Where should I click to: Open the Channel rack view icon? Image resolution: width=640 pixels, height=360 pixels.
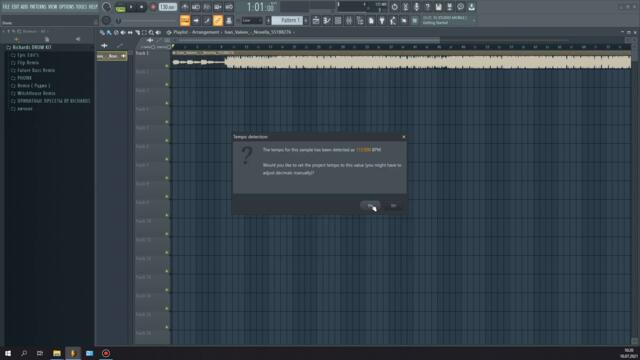pyautogui.click(x=338, y=20)
